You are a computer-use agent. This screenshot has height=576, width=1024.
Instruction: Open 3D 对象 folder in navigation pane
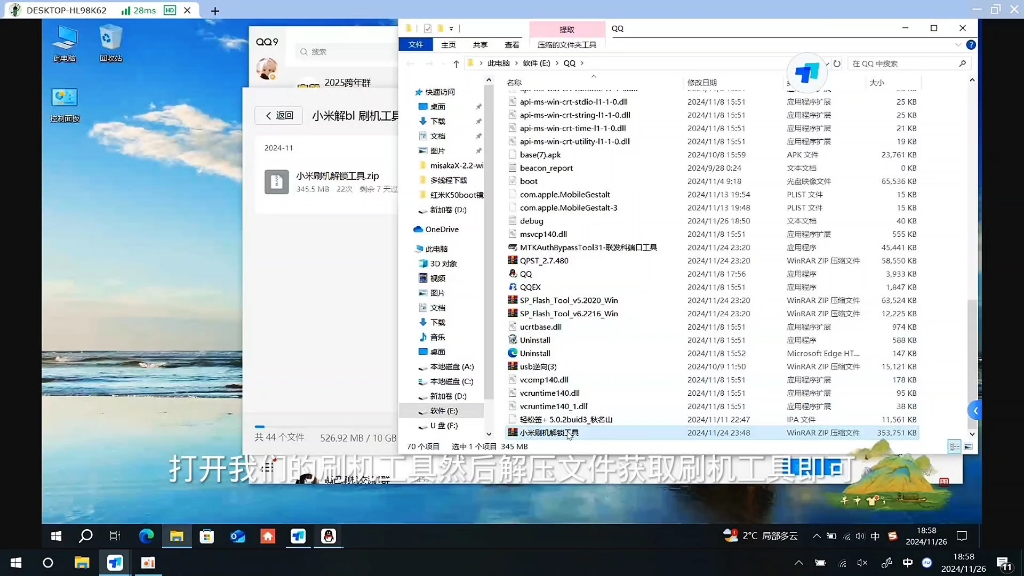coord(443,264)
